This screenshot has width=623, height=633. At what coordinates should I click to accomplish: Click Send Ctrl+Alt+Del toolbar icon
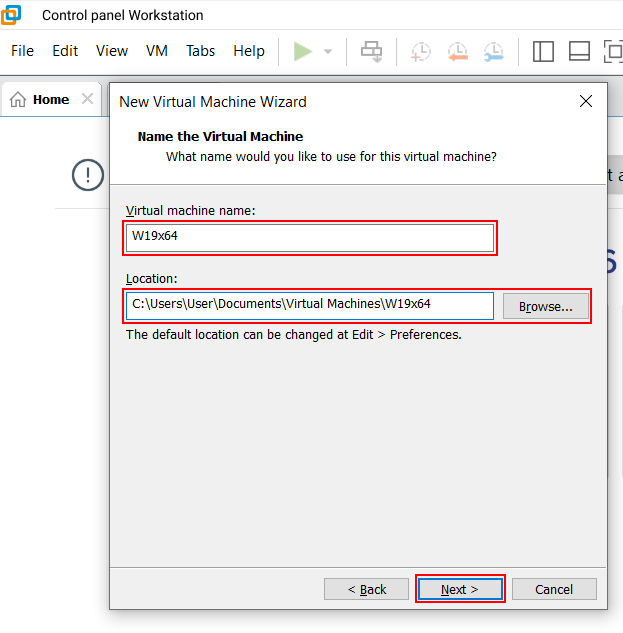372,52
